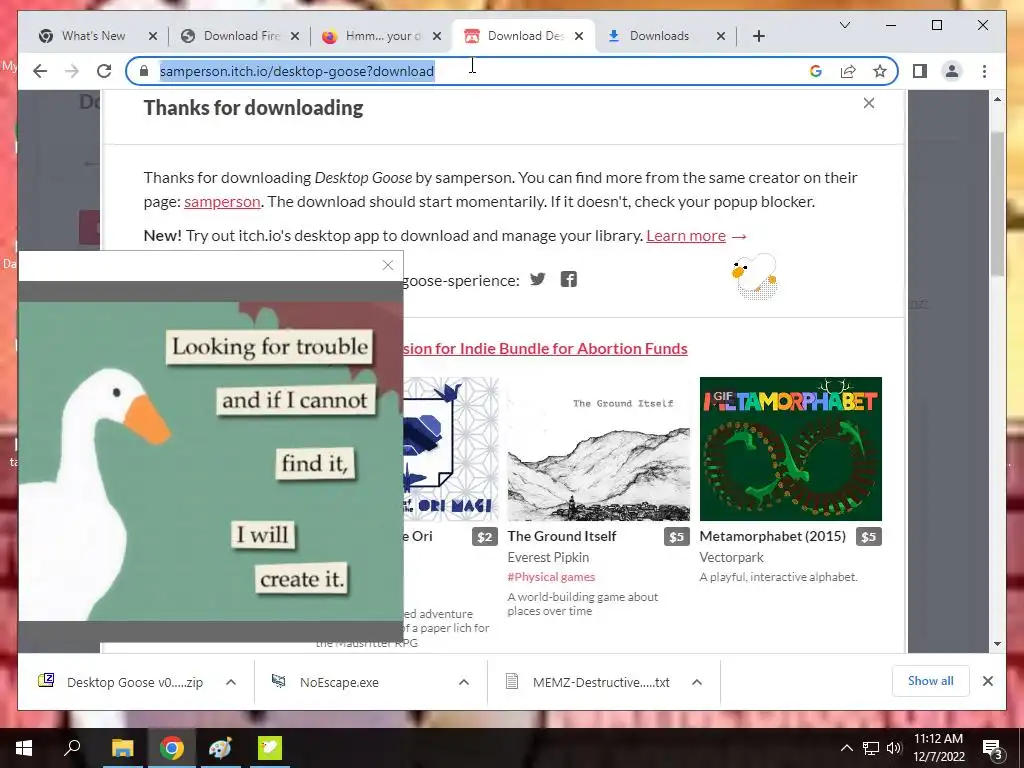
Task: Click Show all downloads button
Action: [x=931, y=681]
